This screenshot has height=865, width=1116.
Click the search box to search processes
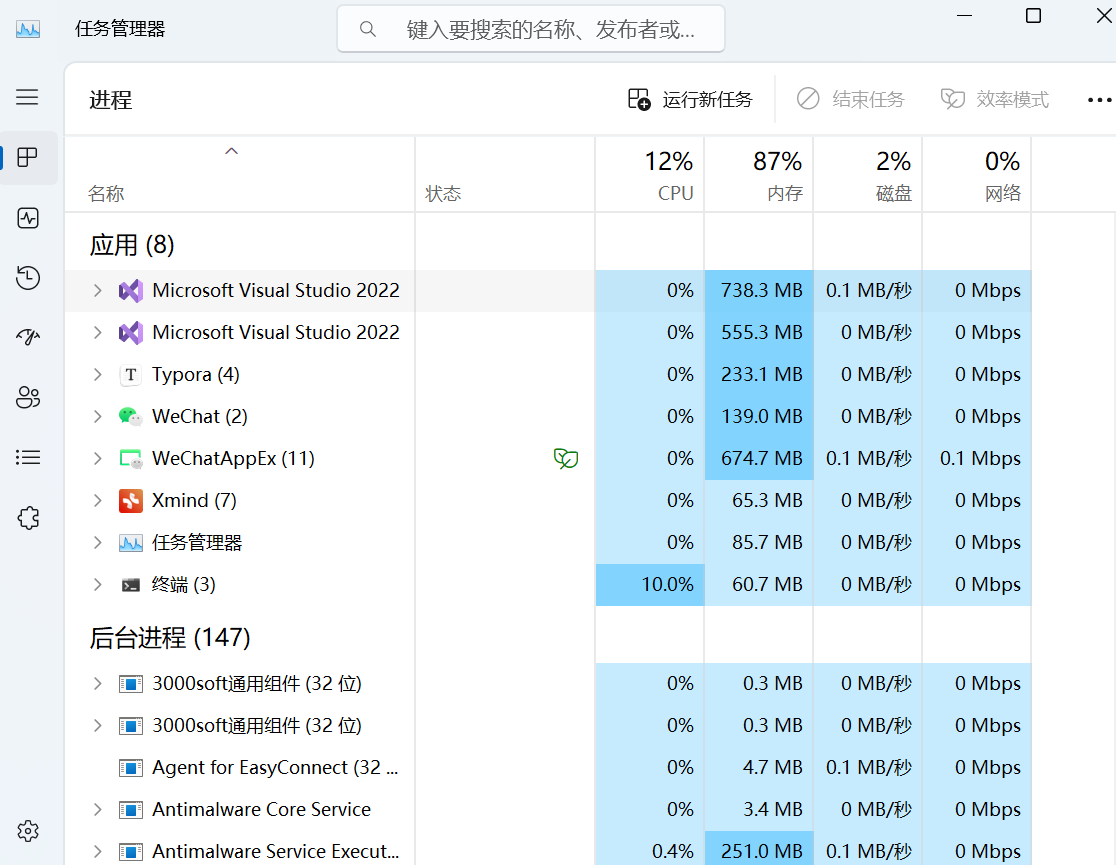[x=531, y=29]
